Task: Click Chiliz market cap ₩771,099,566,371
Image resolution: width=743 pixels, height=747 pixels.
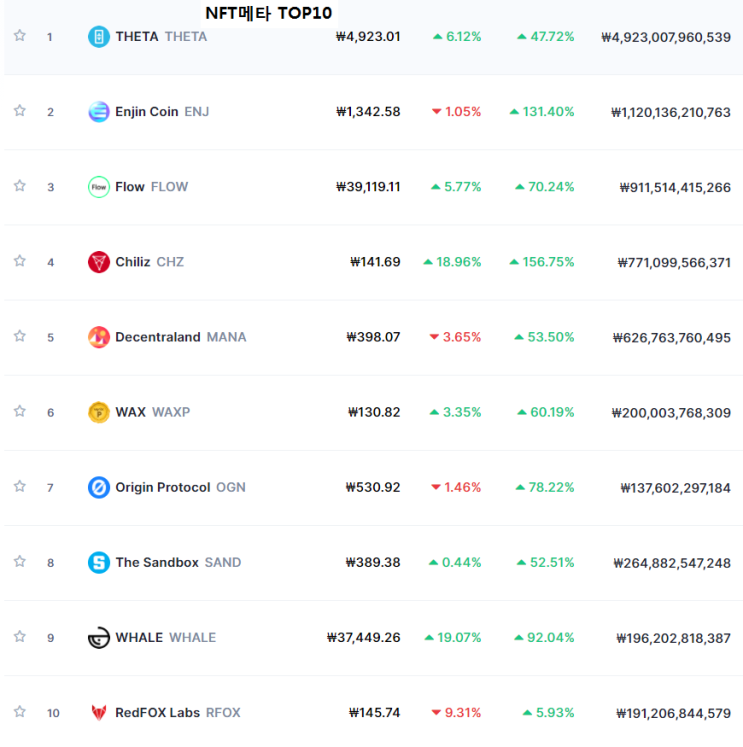Action: [674, 262]
